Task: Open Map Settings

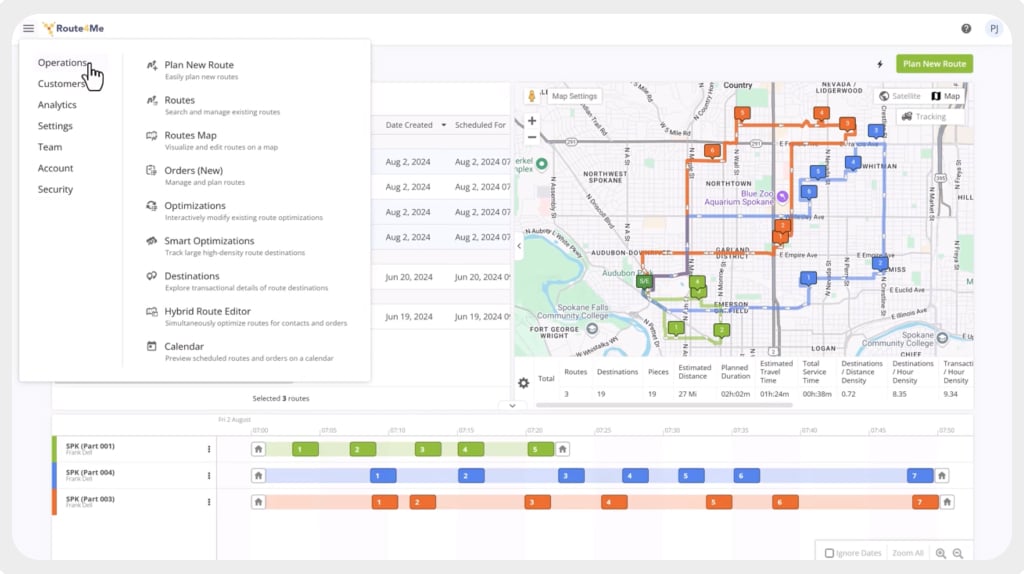Action: (x=574, y=96)
